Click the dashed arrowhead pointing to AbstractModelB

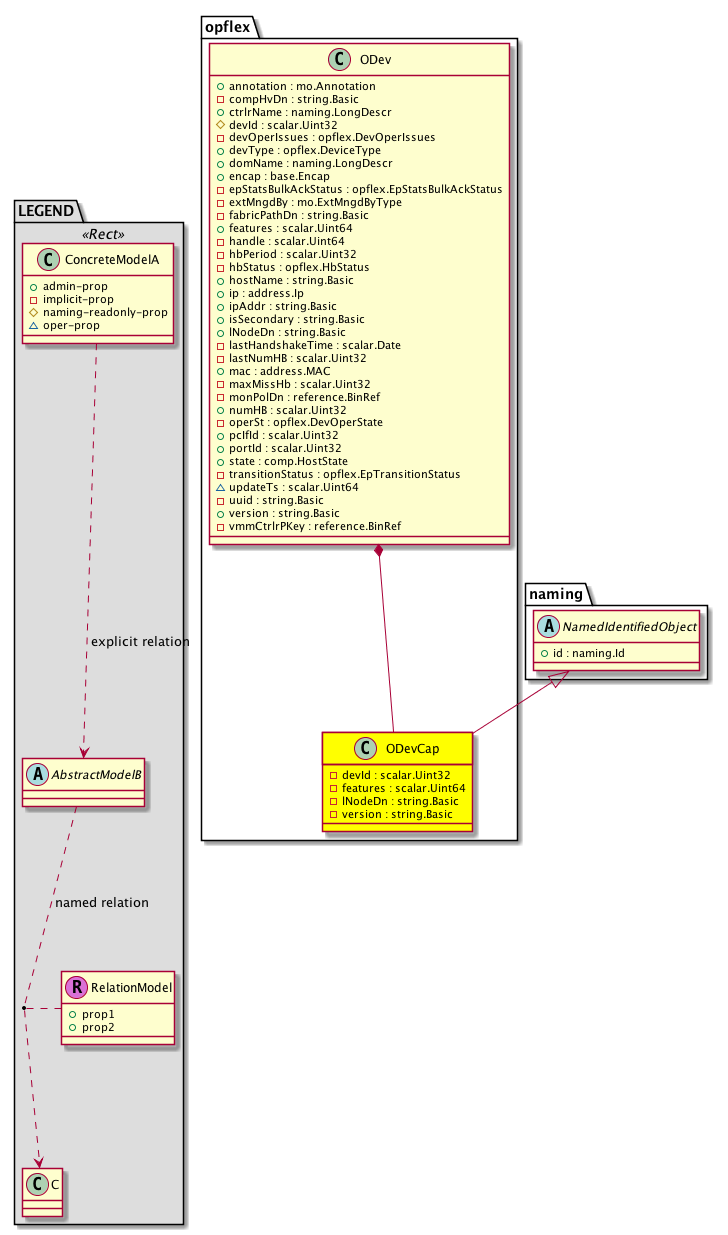(85, 750)
